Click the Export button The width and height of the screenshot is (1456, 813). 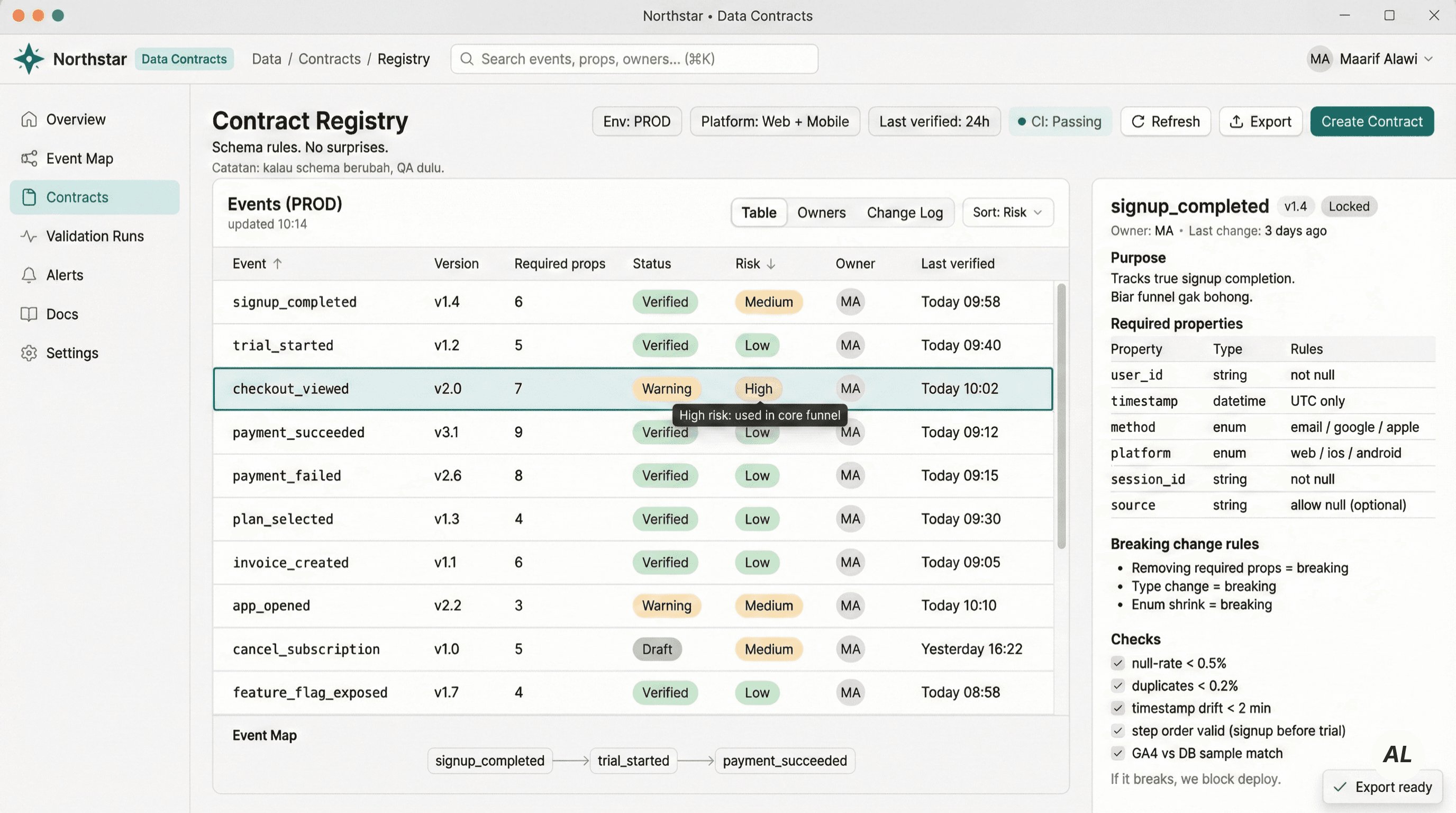pyautogui.click(x=1260, y=122)
